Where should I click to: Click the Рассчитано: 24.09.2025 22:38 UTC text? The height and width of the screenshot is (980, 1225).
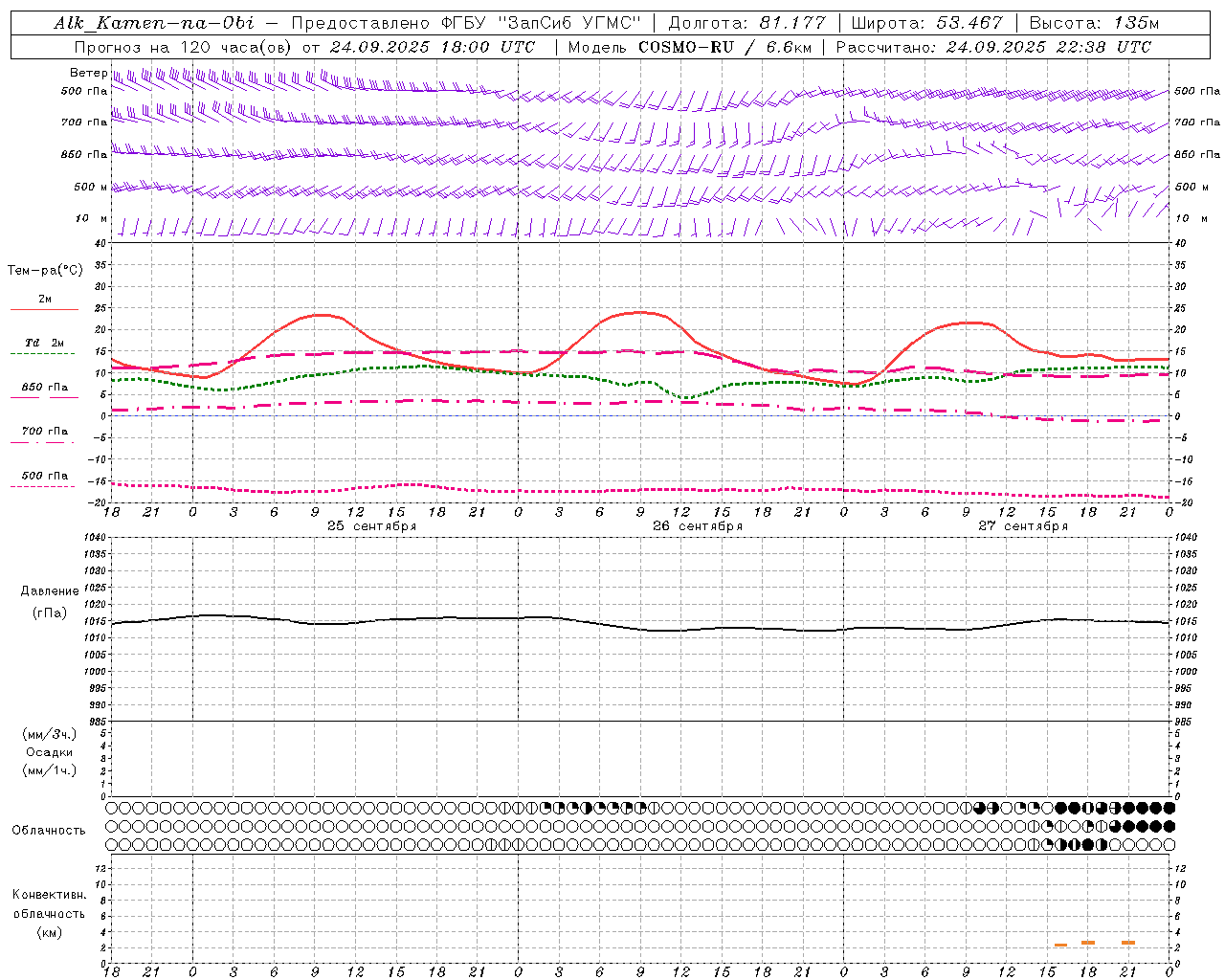tap(993, 47)
